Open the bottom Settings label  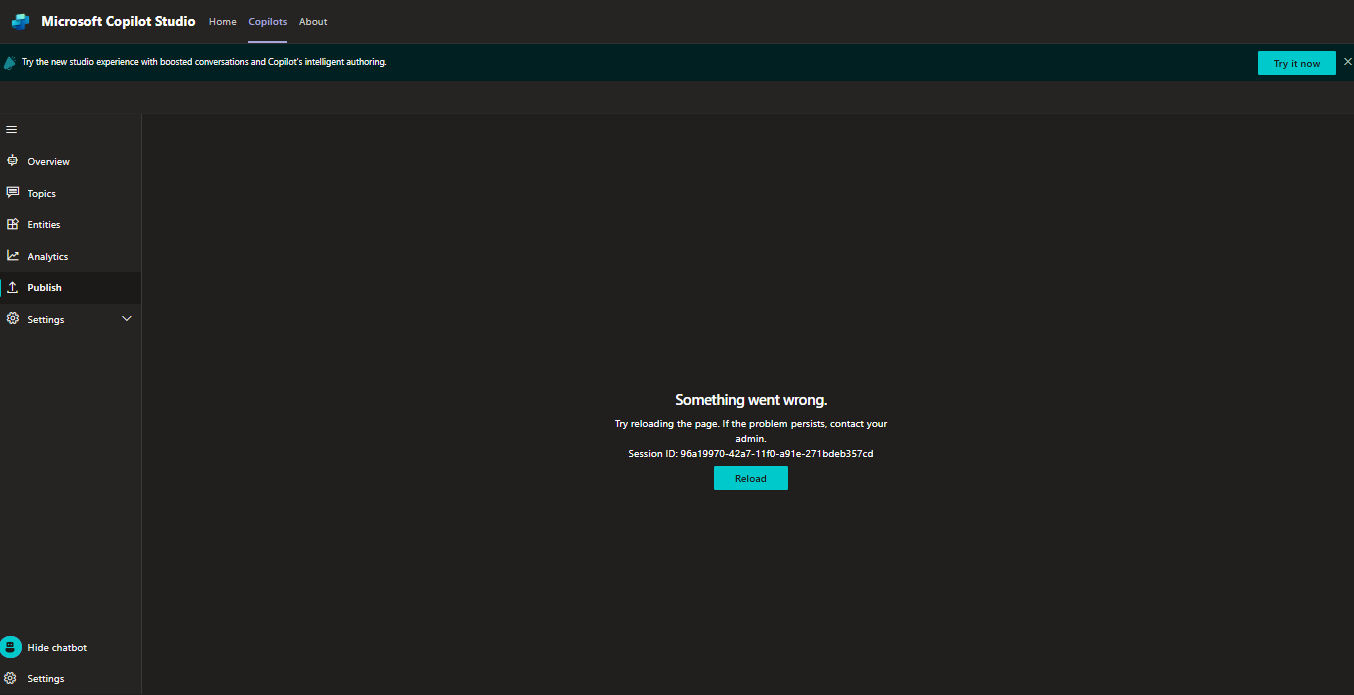click(x=46, y=679)
